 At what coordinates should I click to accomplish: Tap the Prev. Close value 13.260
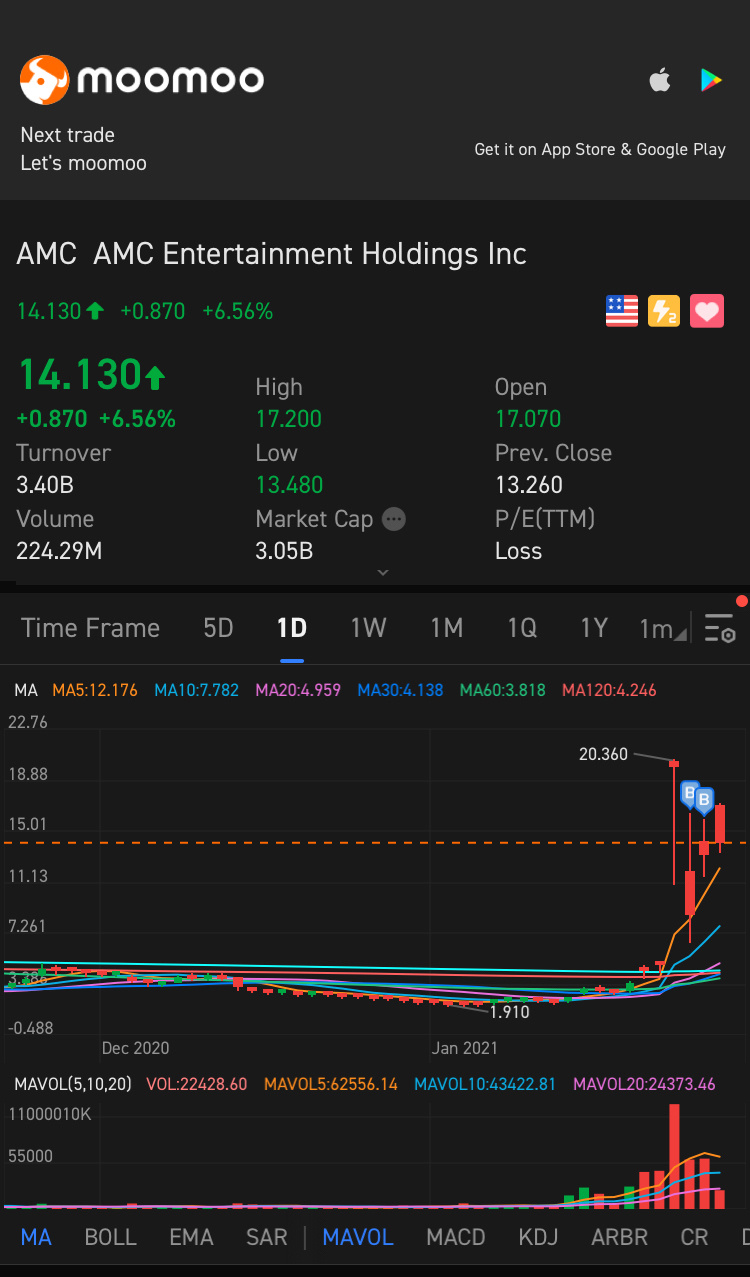[529, 485]
